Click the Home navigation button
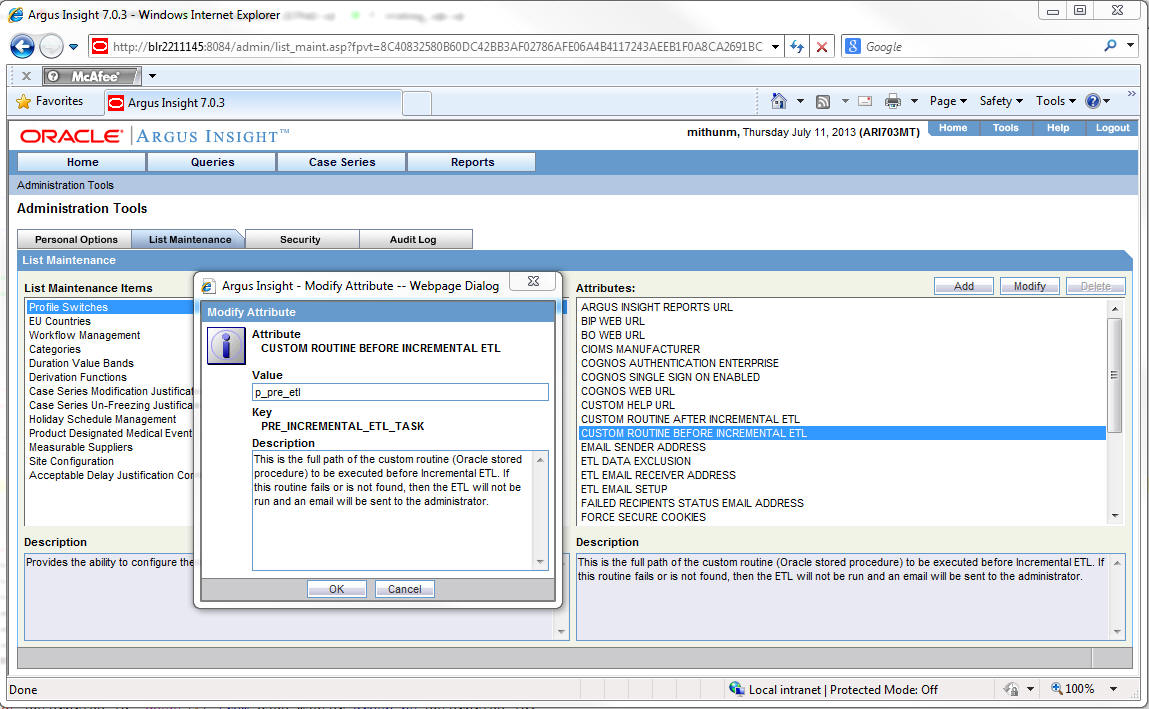The width and height of the screenshot is (1149, 709). (82, 162)
